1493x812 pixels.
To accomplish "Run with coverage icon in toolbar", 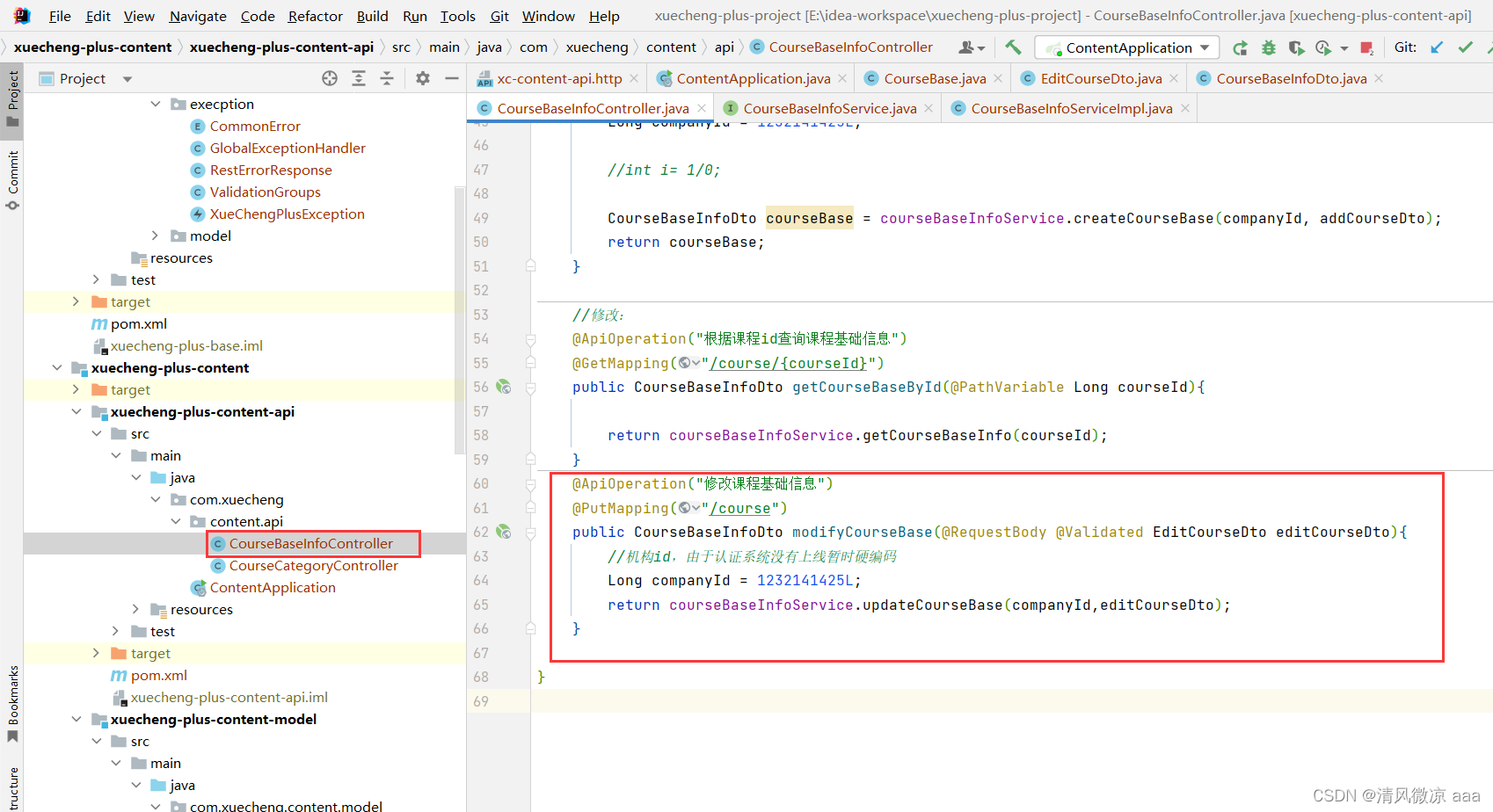I will coord(1296,47).
